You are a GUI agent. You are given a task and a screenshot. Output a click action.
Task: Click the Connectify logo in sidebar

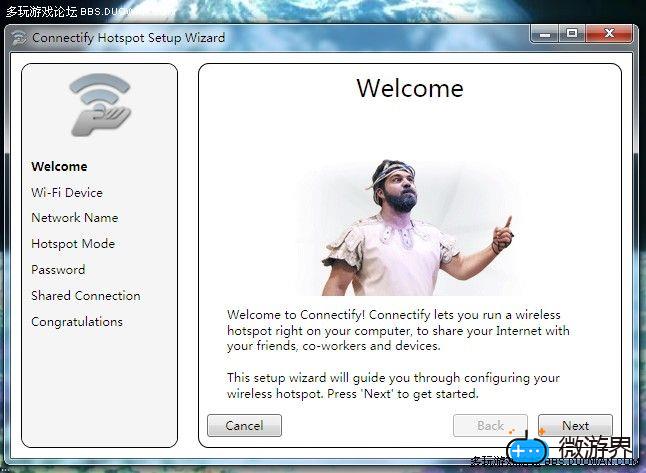(100, 105)
